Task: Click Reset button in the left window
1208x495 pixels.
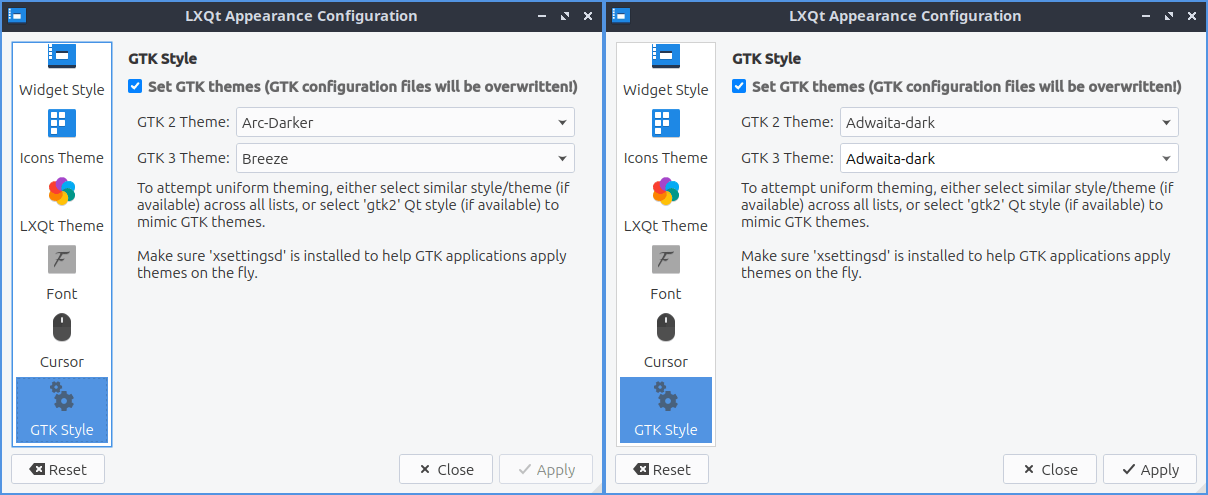Action: click(x=58, y=469)
